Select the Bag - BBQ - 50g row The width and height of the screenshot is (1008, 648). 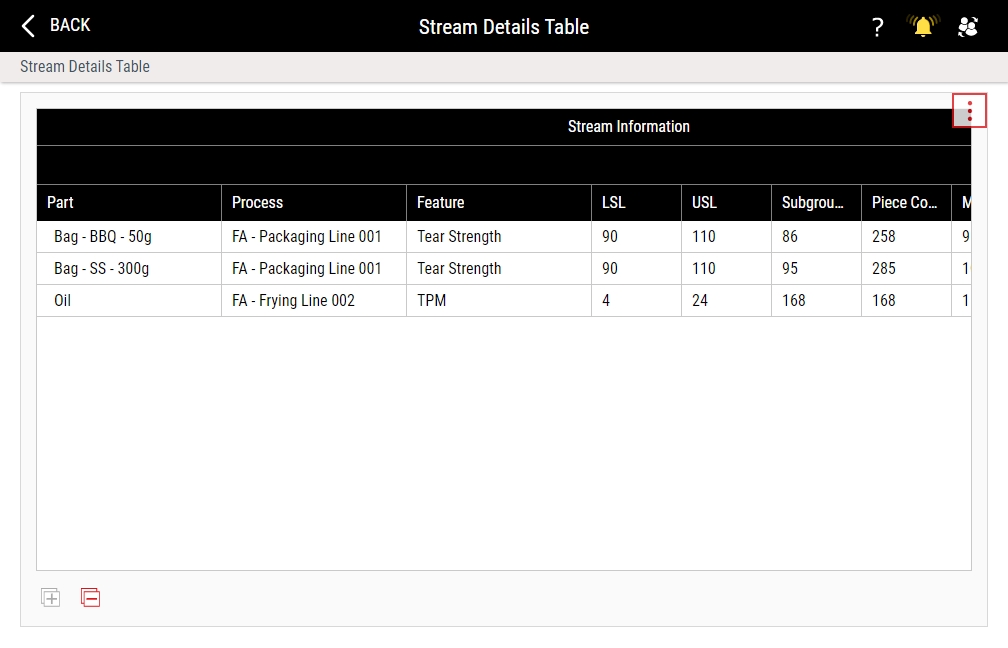pos(504,237)
